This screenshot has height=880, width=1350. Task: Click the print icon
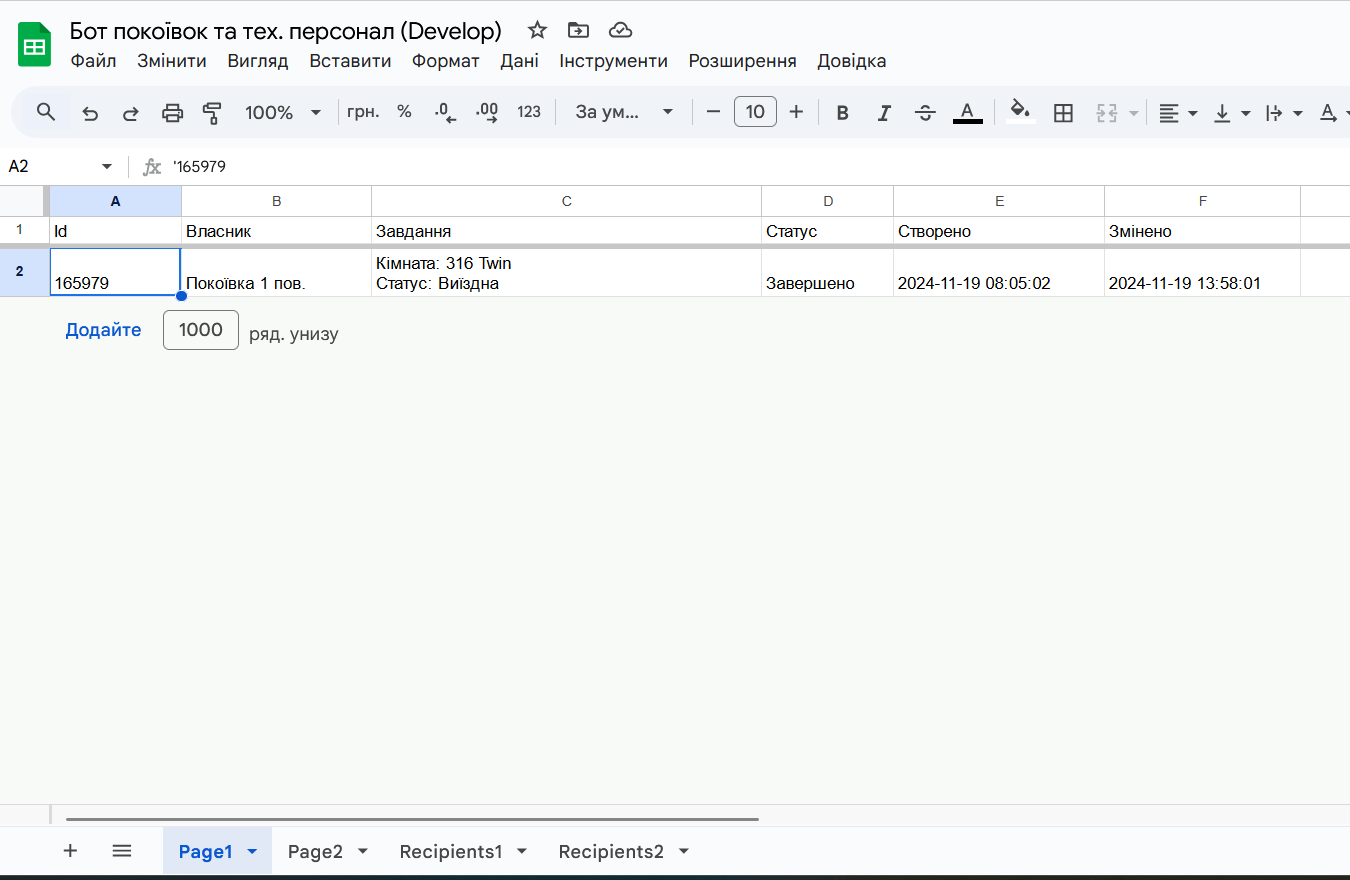[x=172, y=113]
